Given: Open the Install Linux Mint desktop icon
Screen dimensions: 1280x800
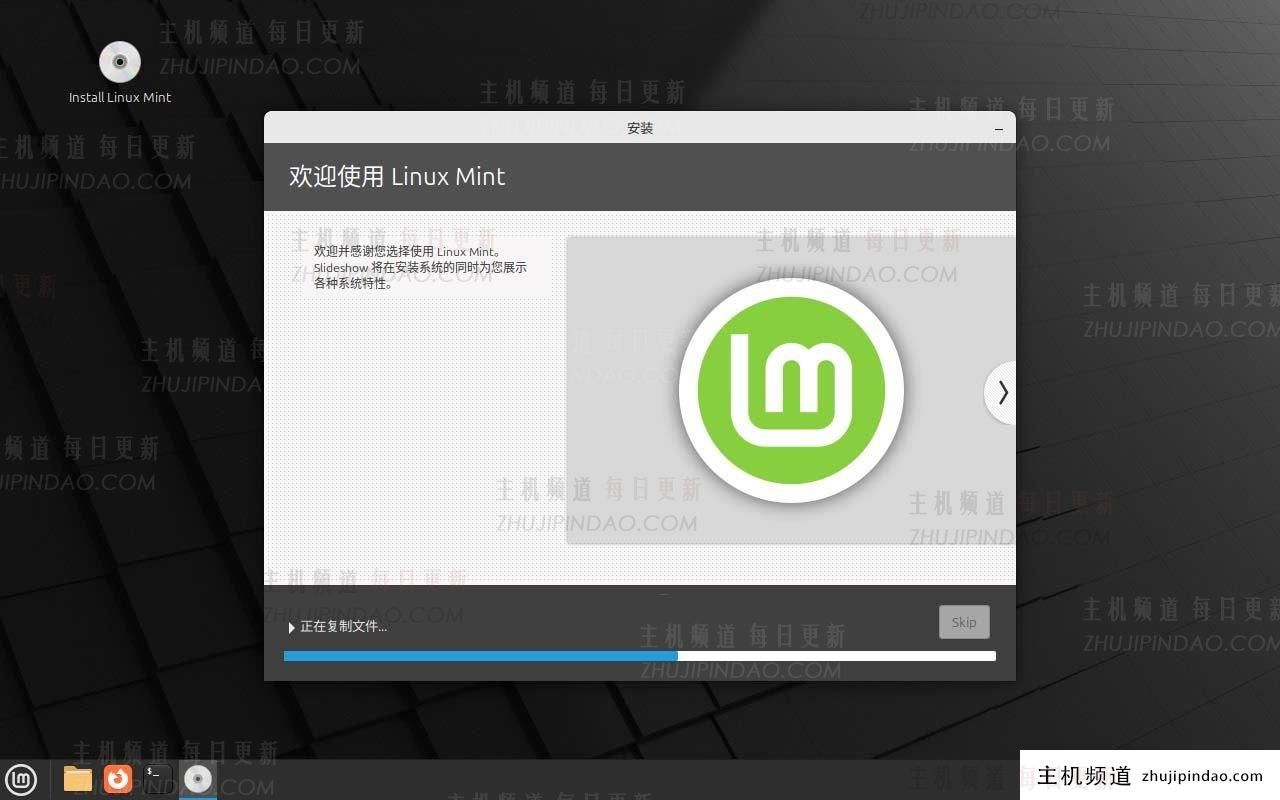Looking at the screenshot, I should 120,72.
